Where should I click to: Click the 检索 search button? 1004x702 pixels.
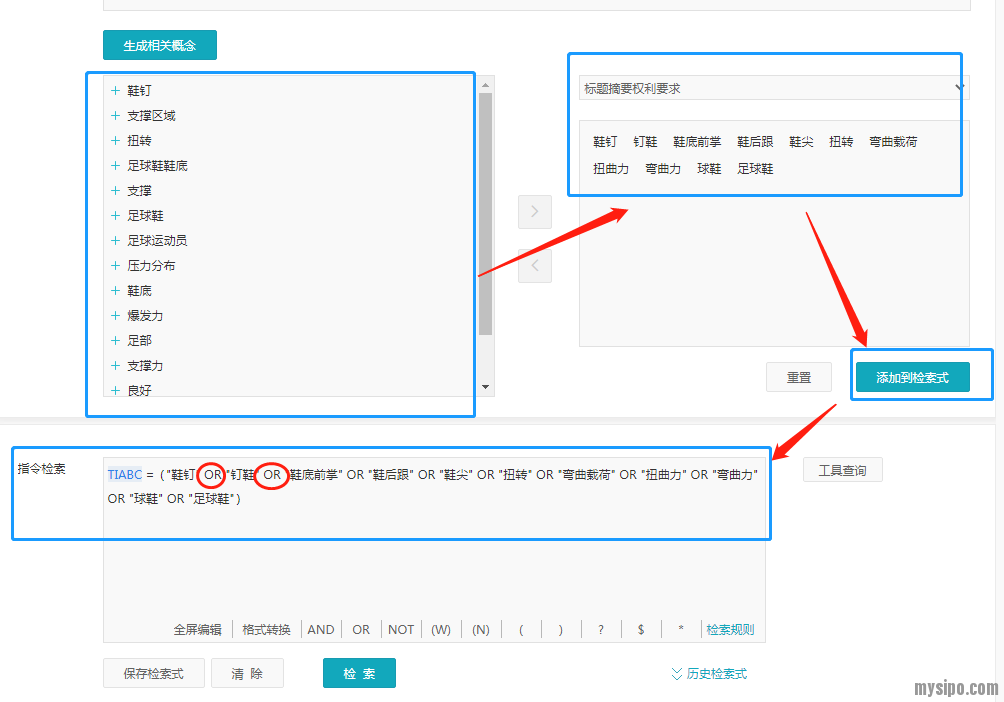[359, 673]
